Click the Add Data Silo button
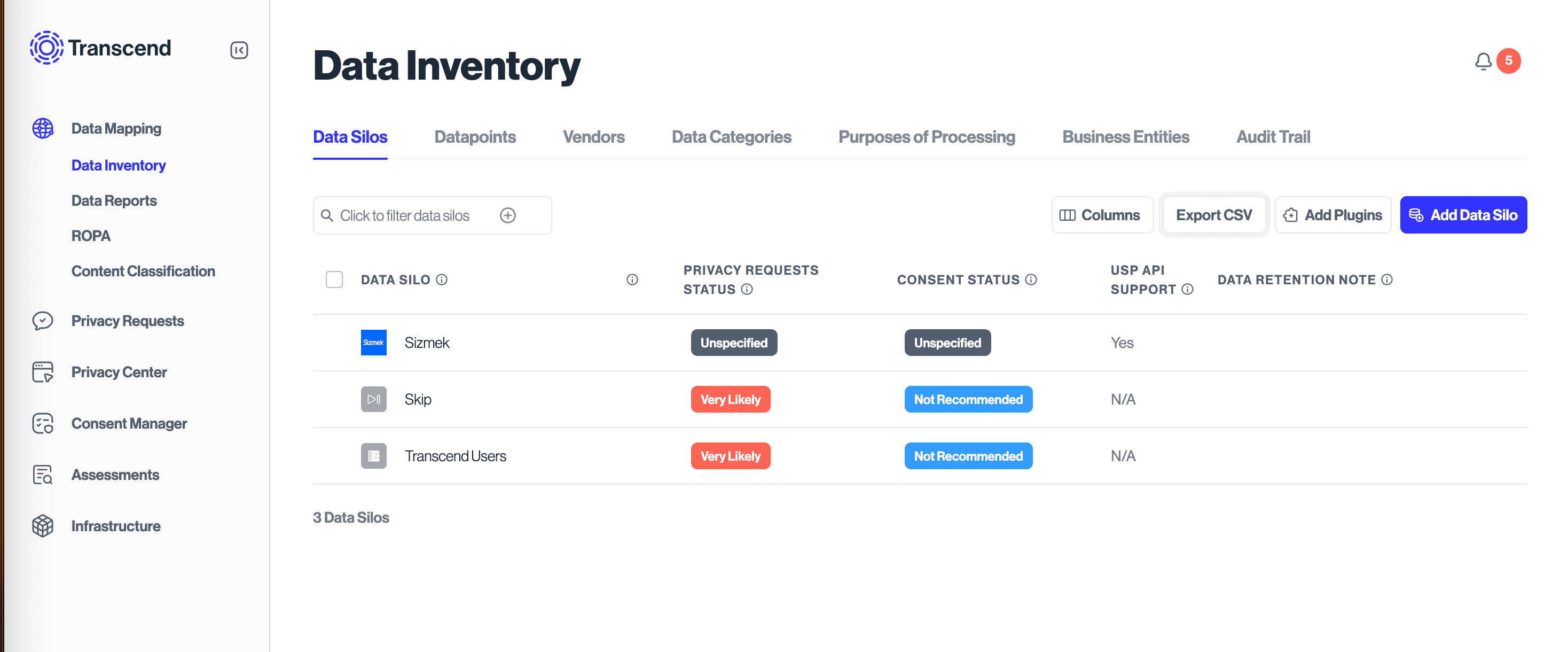 1463,215
